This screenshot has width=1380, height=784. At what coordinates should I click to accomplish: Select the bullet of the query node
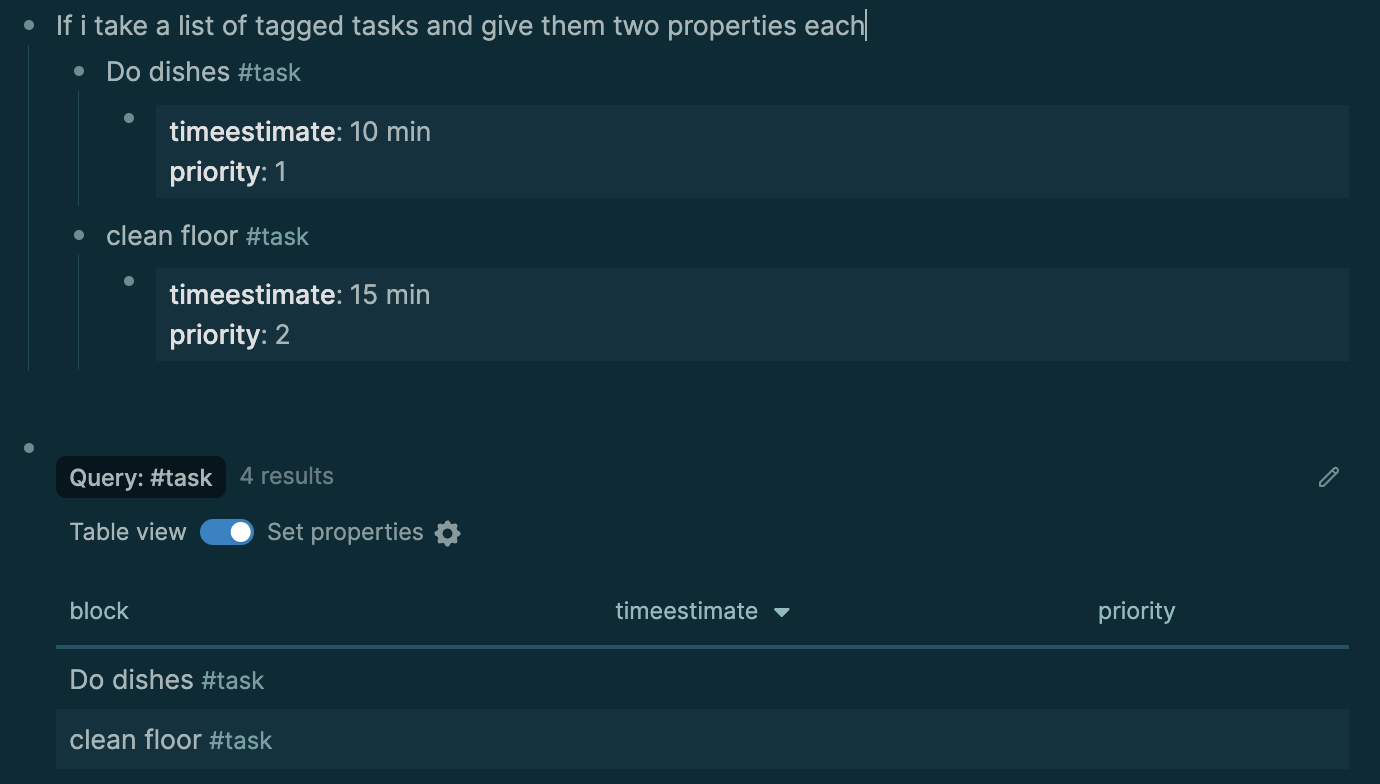click(27, 448)
